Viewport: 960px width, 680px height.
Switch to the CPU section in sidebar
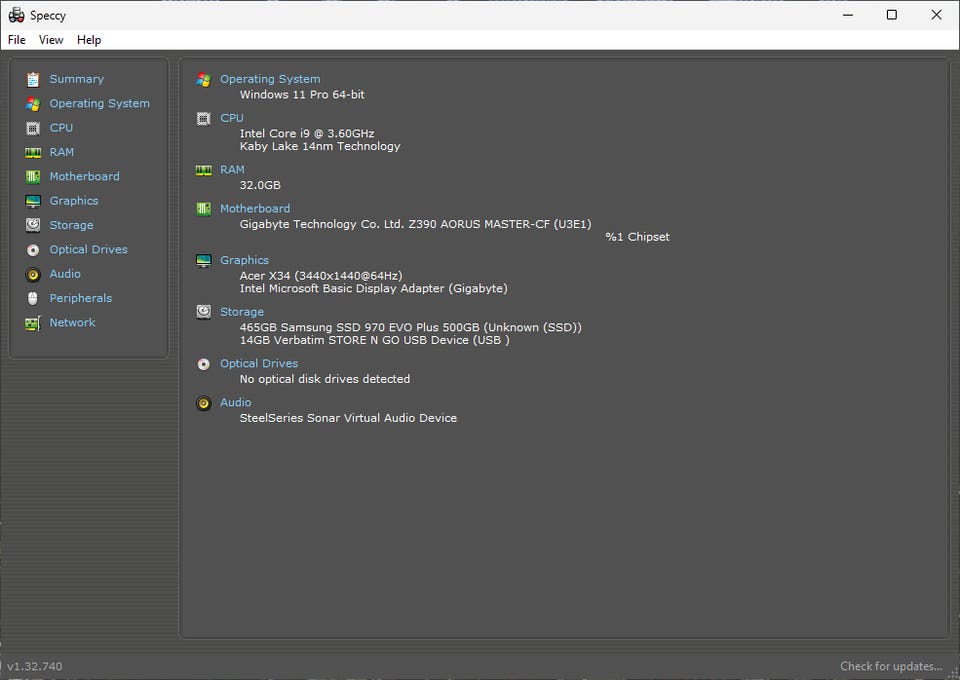[x=61, y=127]
